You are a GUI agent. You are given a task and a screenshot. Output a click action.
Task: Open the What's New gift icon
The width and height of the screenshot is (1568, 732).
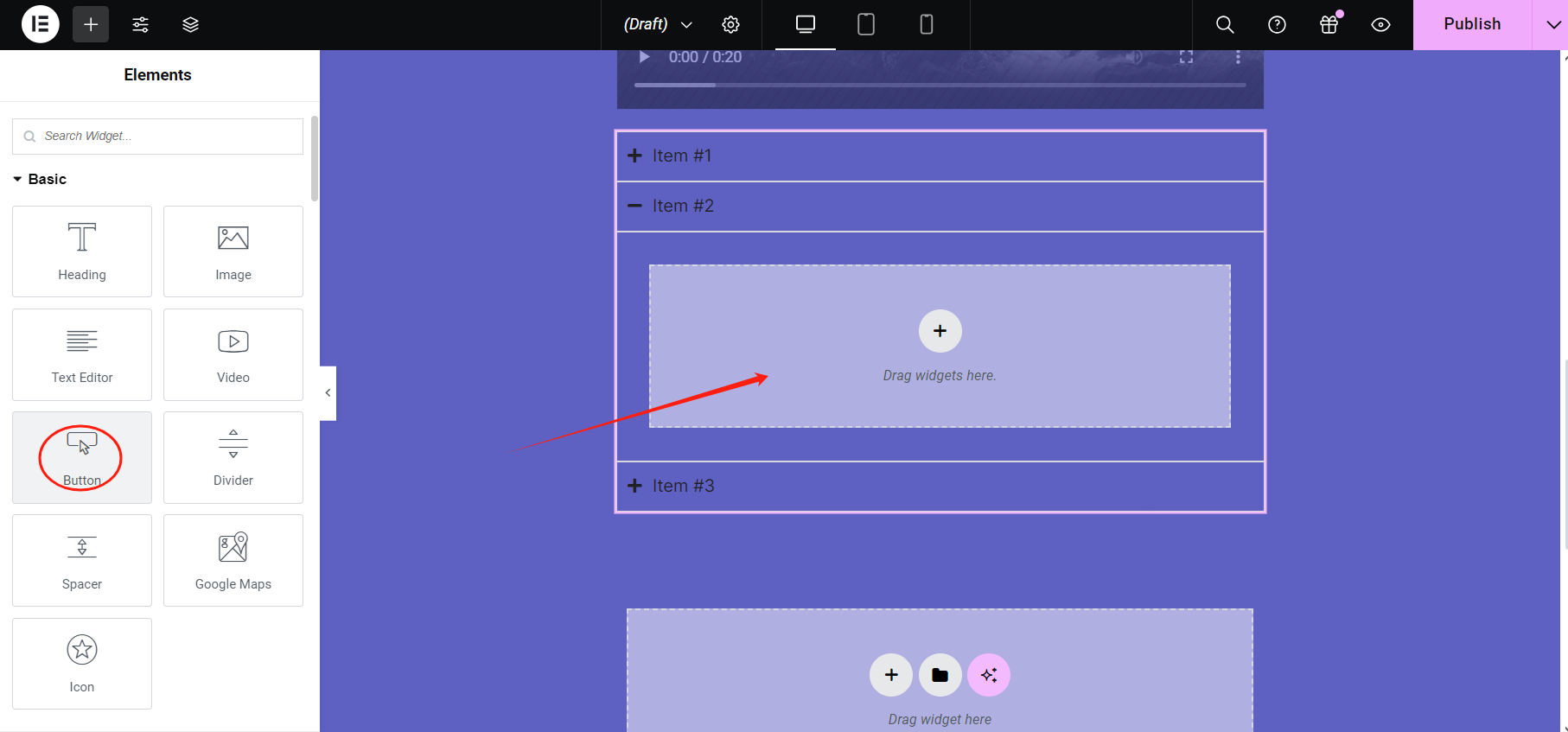[x=1329, y=24]
